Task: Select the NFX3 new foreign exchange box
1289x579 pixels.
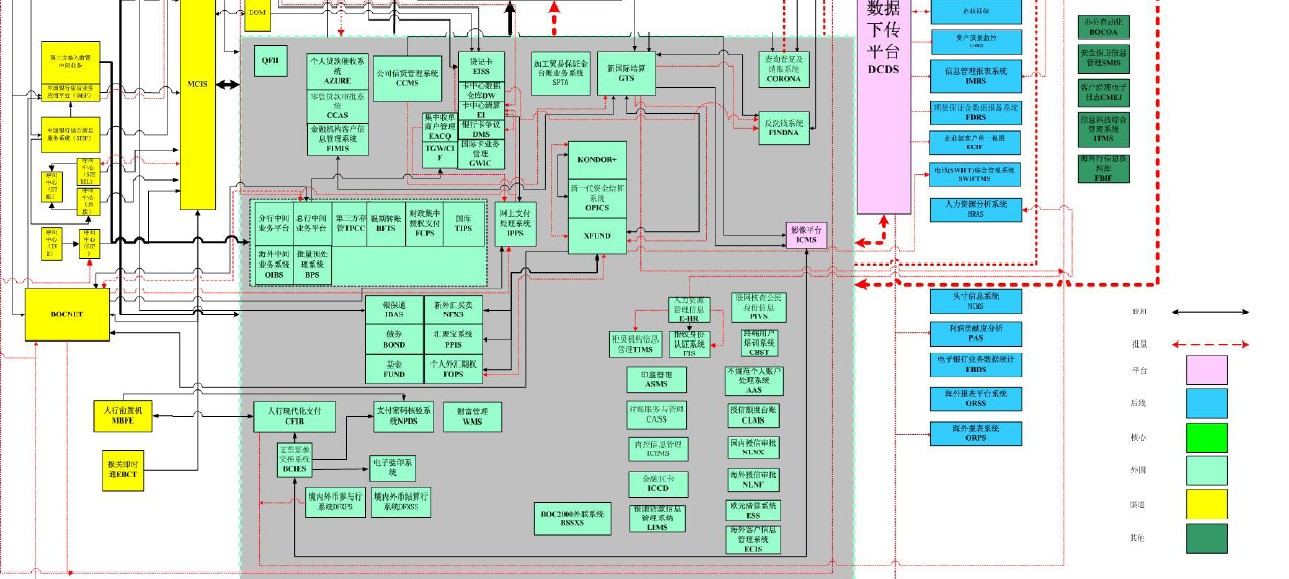Action: click(x=453, y=309)
